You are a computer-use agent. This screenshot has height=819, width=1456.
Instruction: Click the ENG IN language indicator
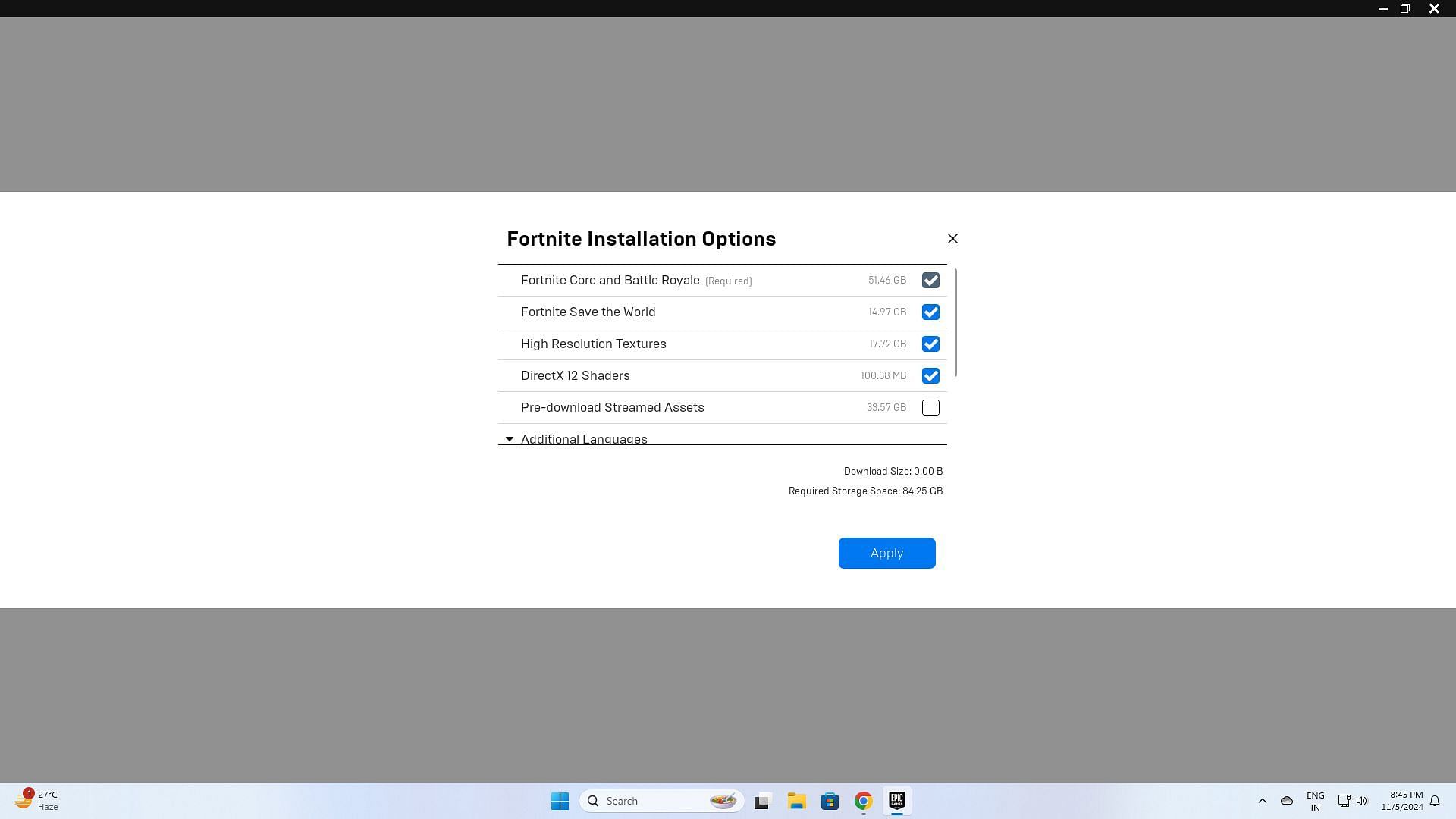point(1315,800)
